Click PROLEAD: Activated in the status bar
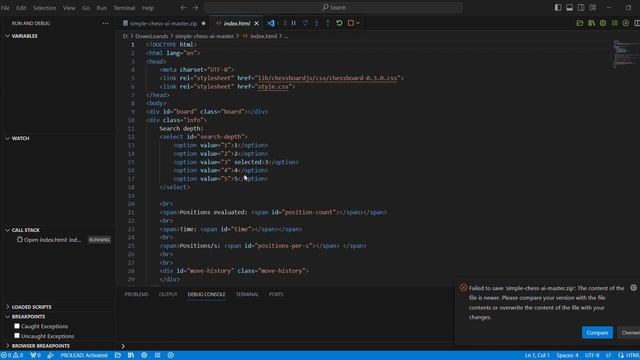Screen dimensions: 640x360 click(x=84, y=355)
